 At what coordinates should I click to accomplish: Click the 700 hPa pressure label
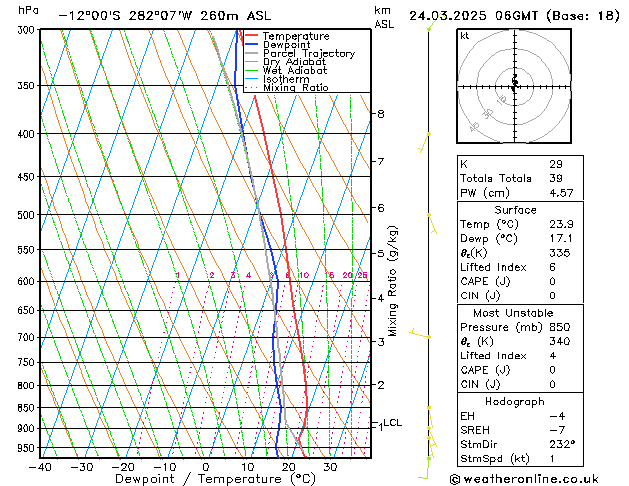tap(28, 338)
